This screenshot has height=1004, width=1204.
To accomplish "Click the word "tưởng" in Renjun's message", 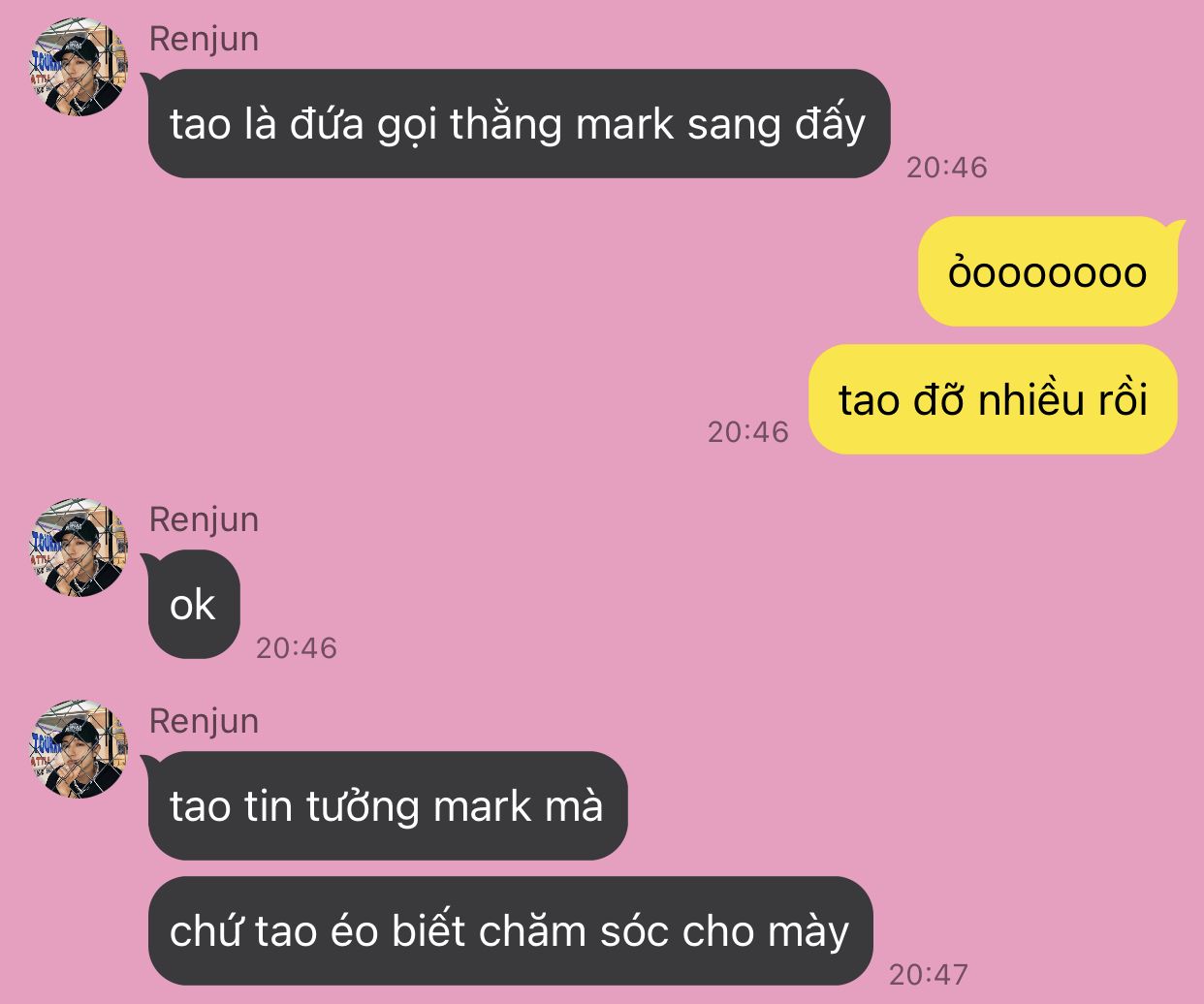I will point(363,807).
